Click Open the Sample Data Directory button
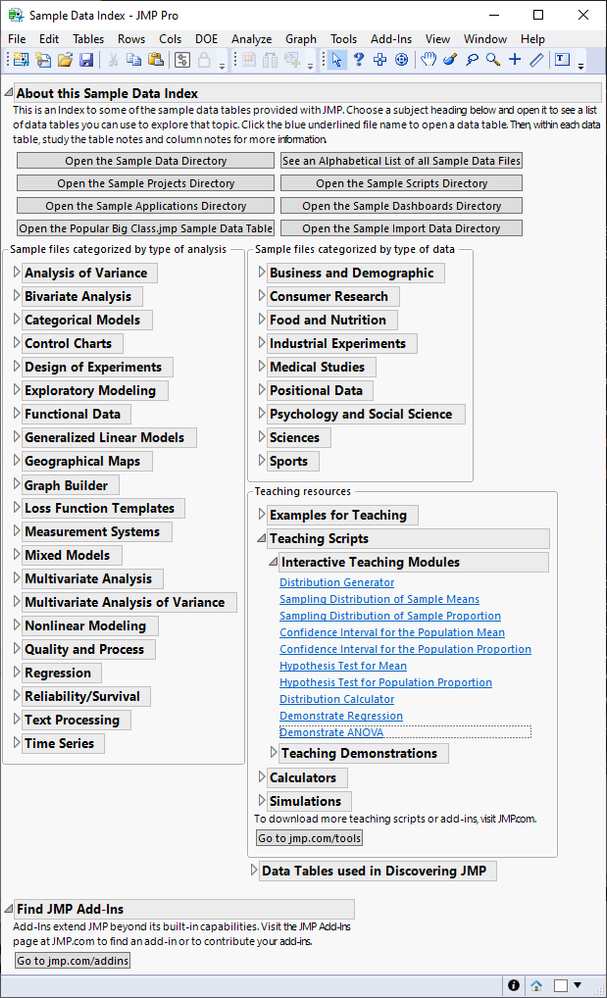 [145, 161]
